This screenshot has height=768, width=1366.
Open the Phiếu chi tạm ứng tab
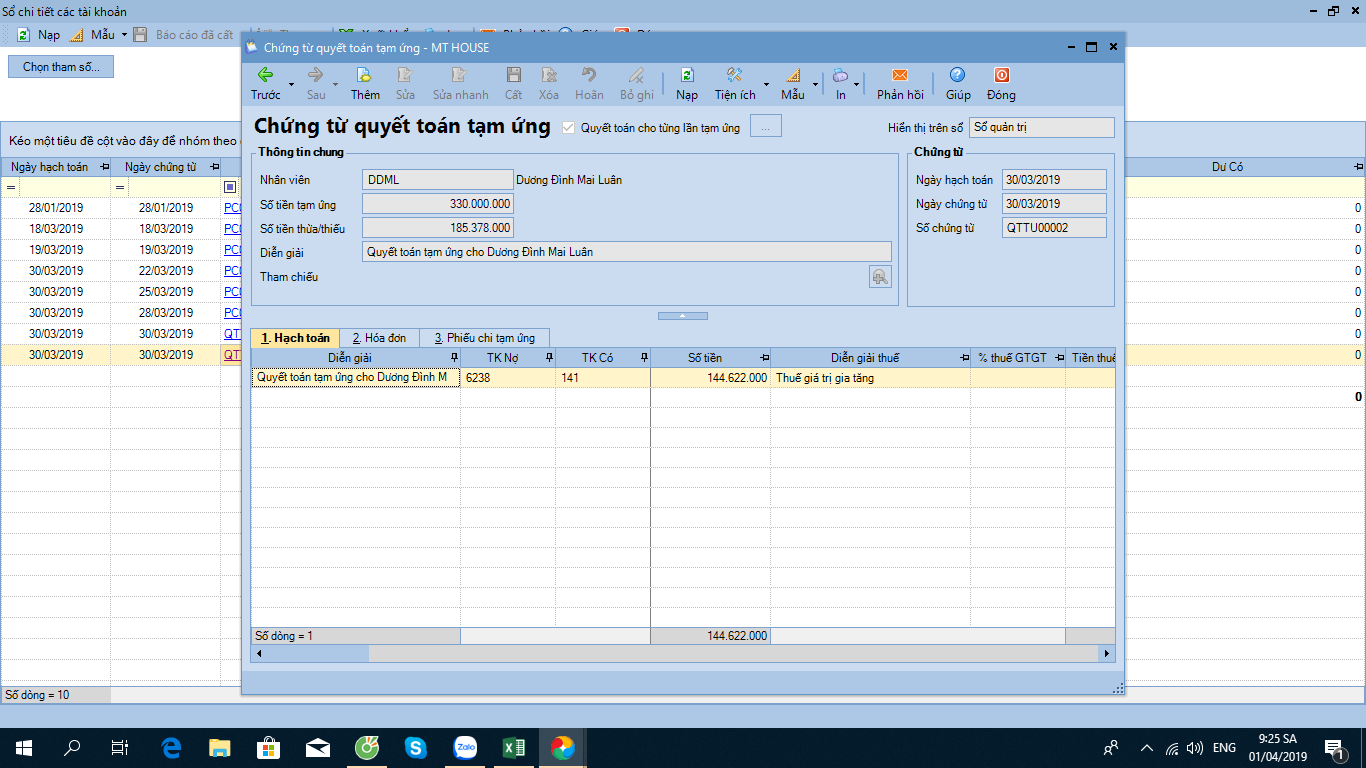pyautogui.click(x=484, y=338)
